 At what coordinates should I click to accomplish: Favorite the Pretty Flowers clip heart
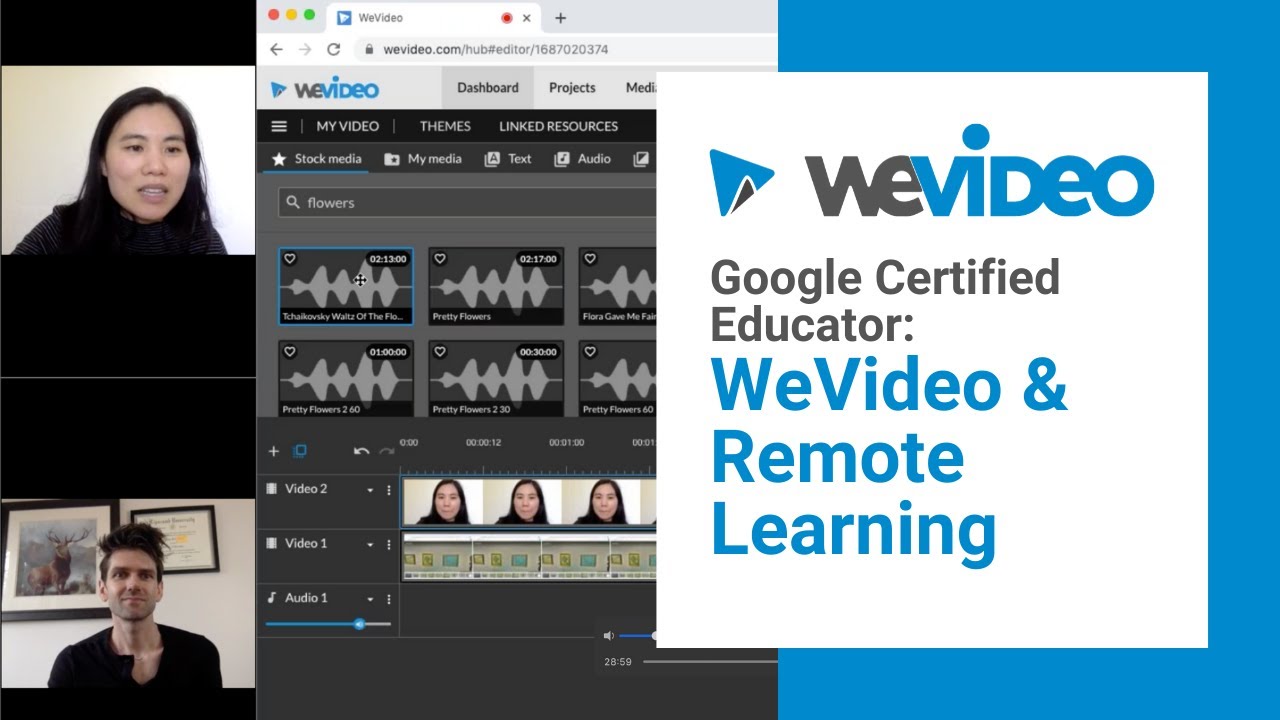click(440, 259)
